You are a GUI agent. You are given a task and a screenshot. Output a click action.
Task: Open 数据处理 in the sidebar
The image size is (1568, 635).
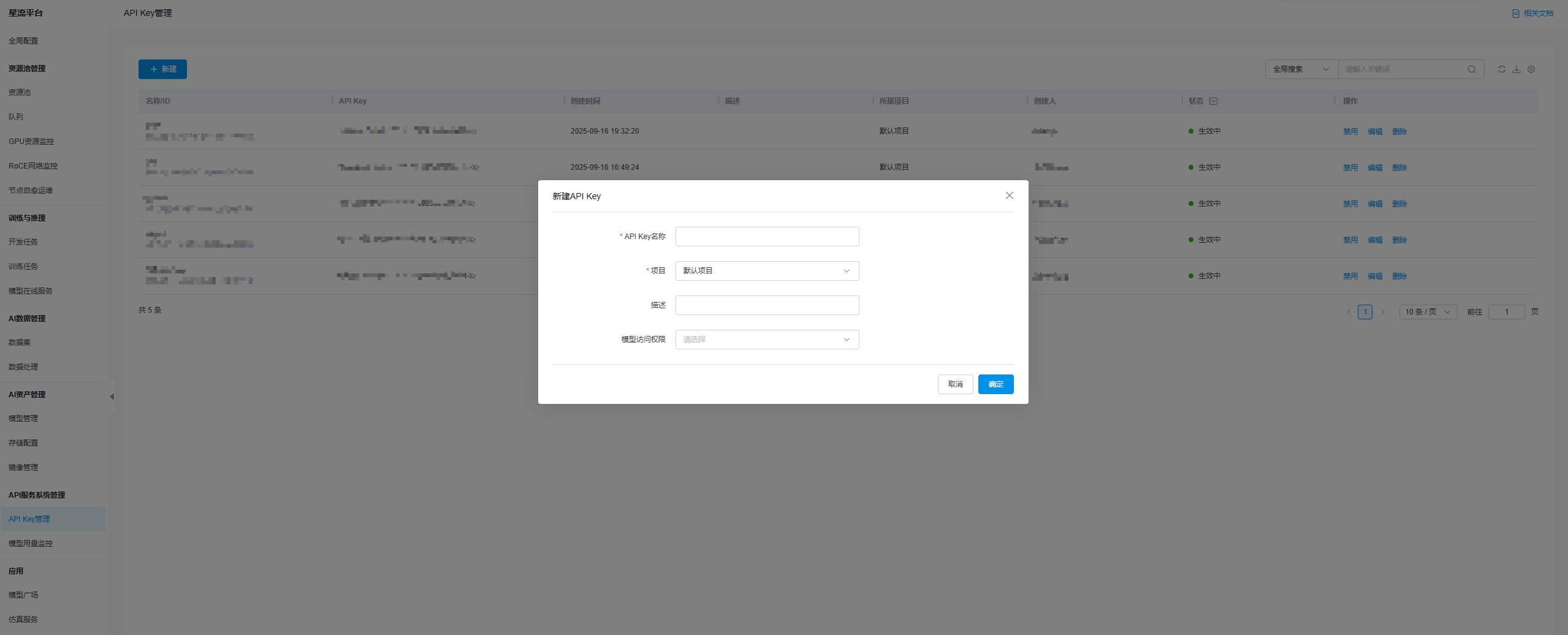click(23, 367)
